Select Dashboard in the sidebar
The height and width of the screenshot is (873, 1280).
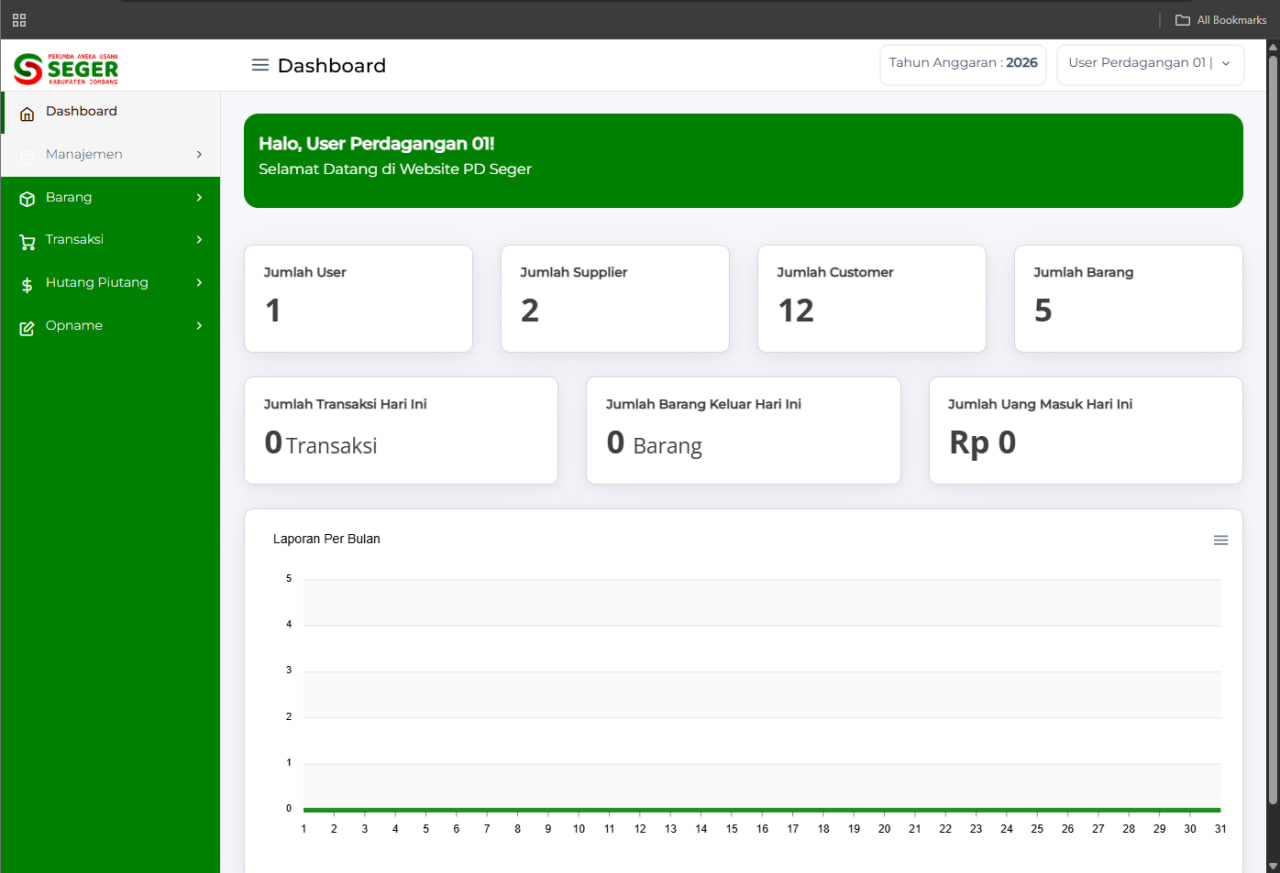[111, 112]
